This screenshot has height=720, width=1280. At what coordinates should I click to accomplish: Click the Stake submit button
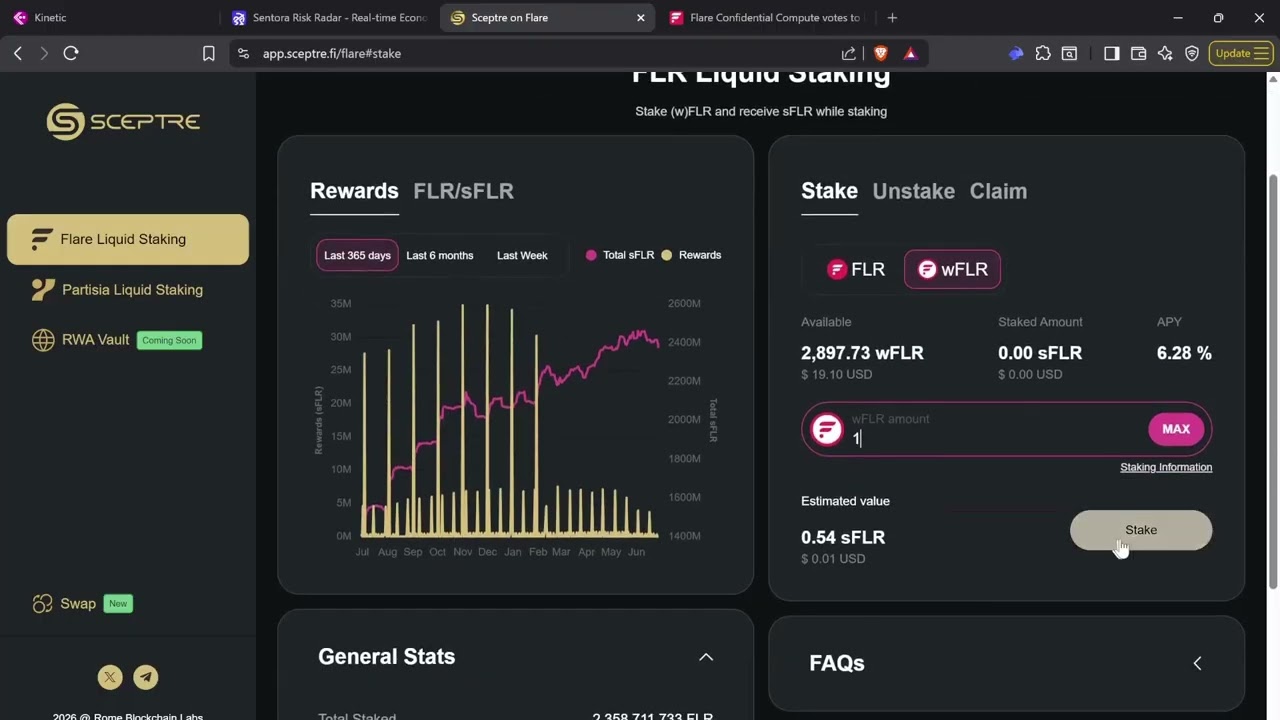[1141, 530]
